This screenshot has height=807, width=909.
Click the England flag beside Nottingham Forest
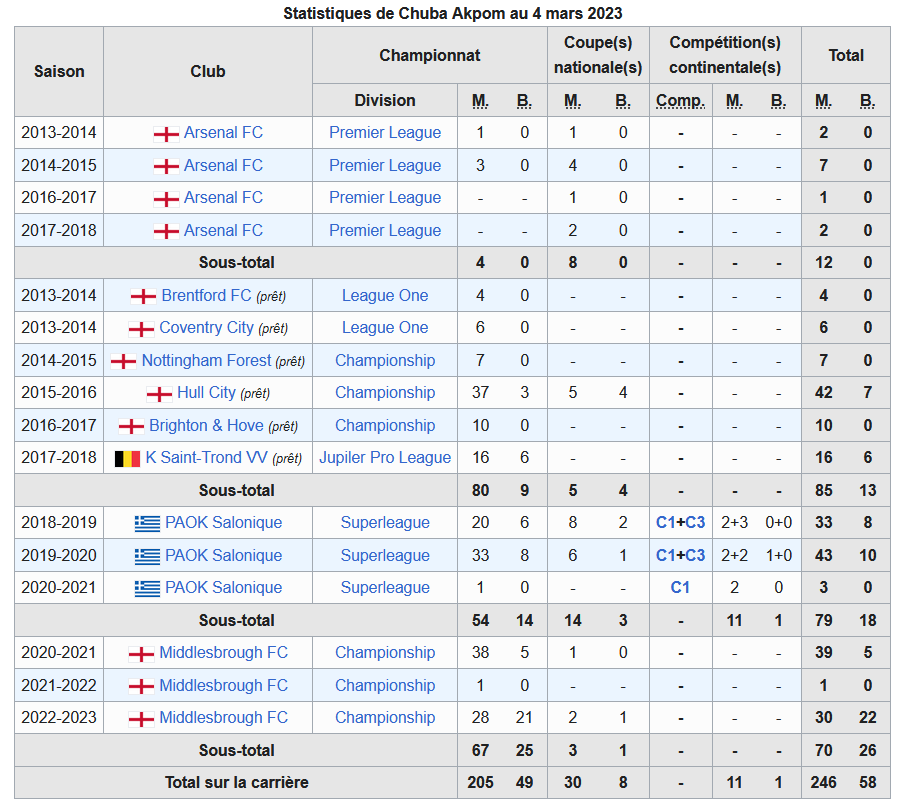click(123, 362)
